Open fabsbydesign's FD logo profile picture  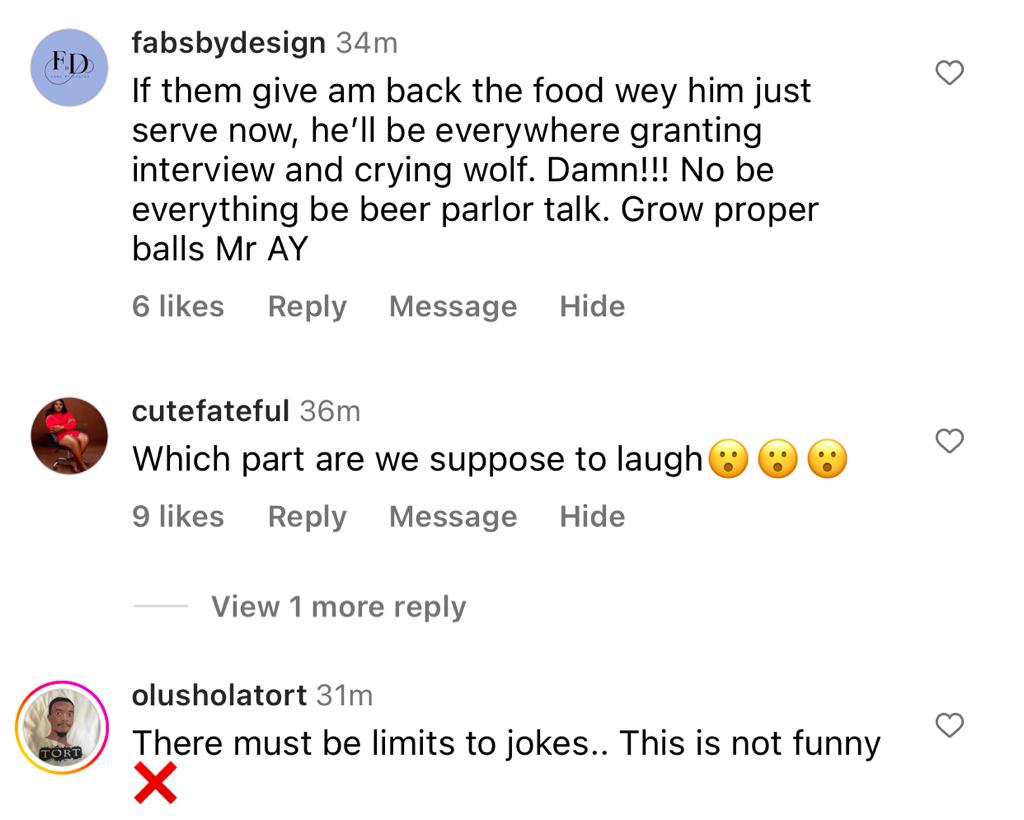point(68,68)
